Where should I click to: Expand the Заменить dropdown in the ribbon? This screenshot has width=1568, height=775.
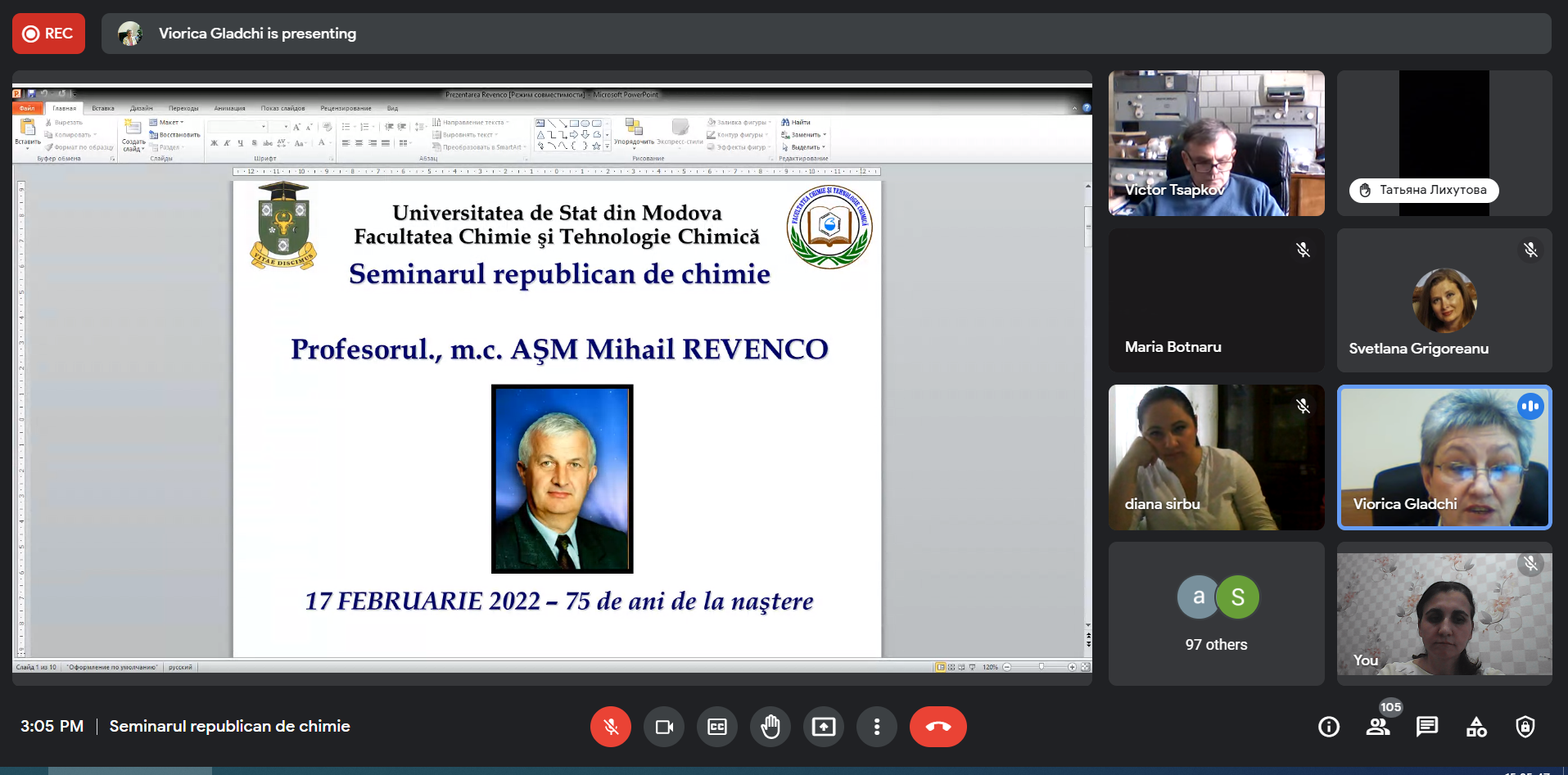click(825, 135)
